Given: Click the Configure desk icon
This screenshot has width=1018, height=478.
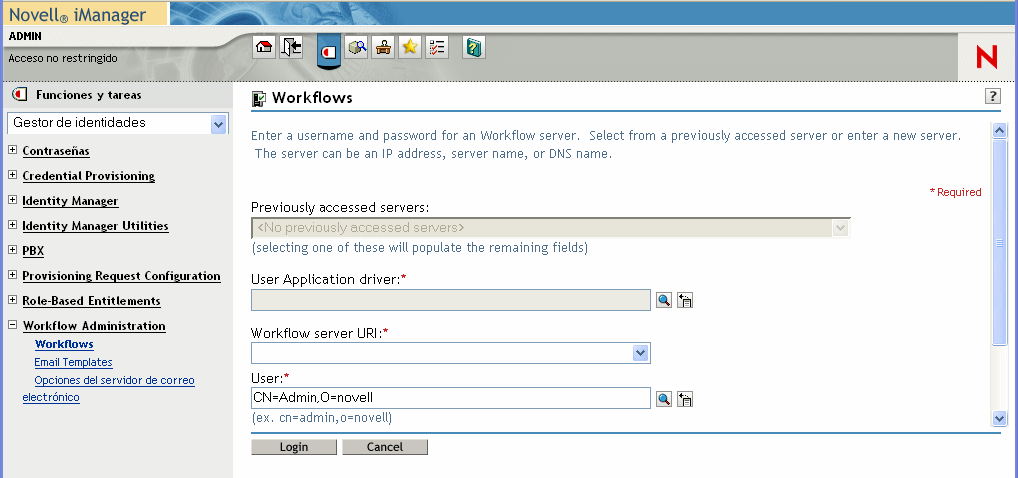Looking at the screenshot, I should point(383,47).
